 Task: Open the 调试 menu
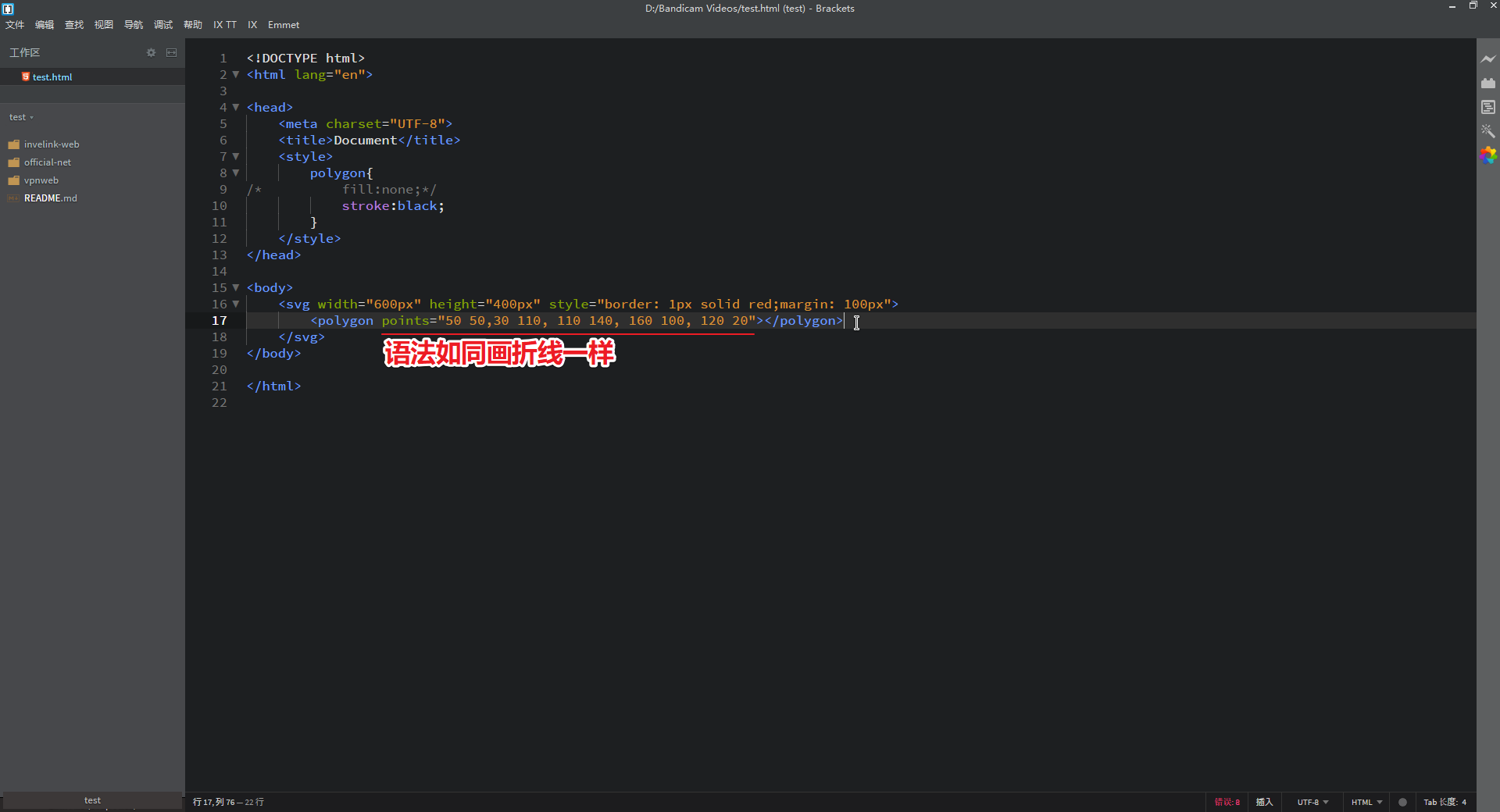[162, 24]
